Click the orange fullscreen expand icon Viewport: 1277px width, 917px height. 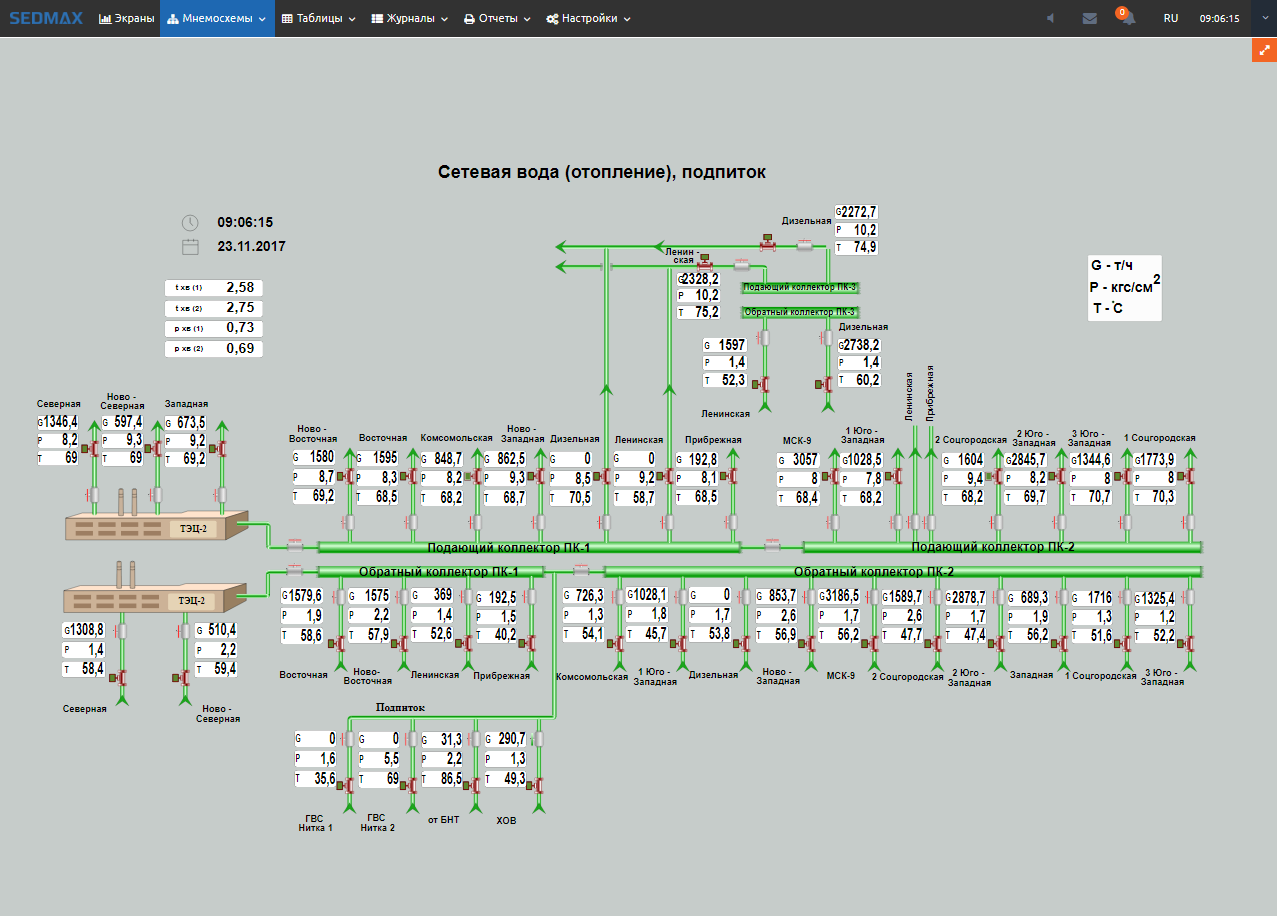(1264, 49)
